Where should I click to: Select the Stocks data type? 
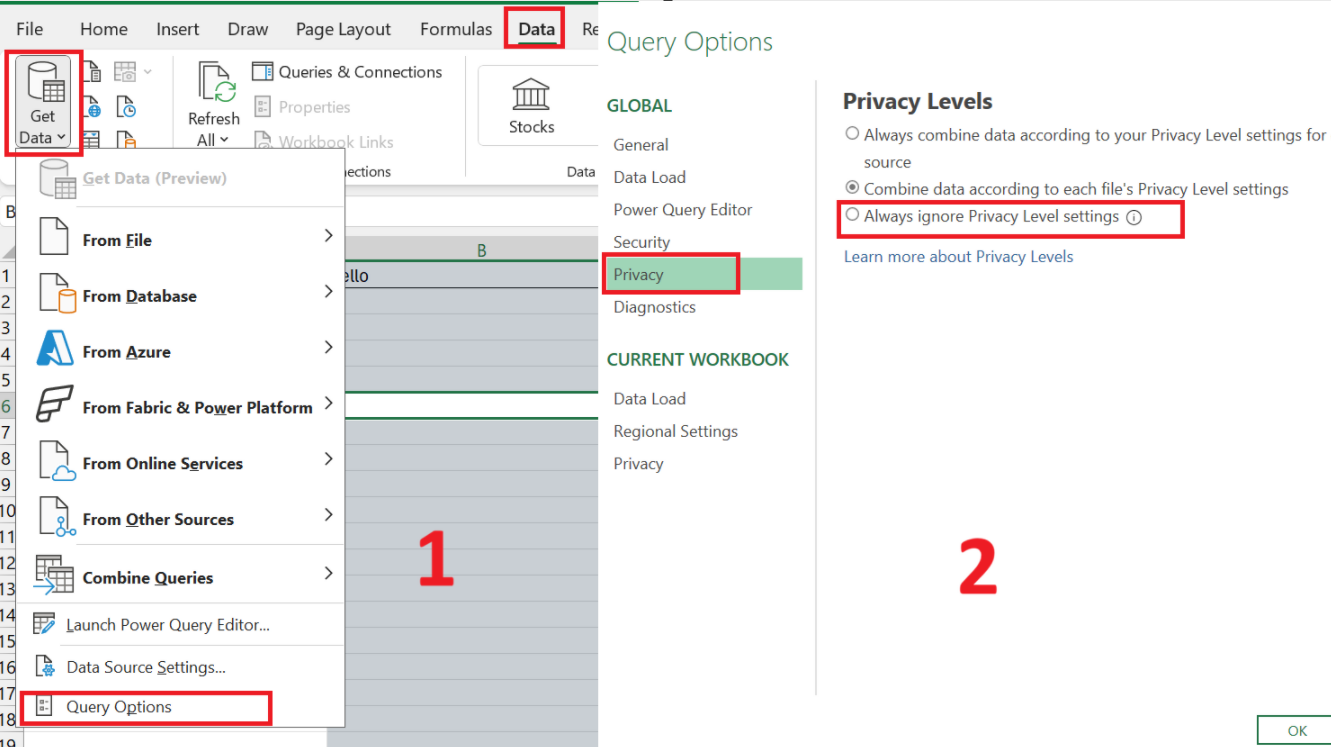click(x=531, y=107)
